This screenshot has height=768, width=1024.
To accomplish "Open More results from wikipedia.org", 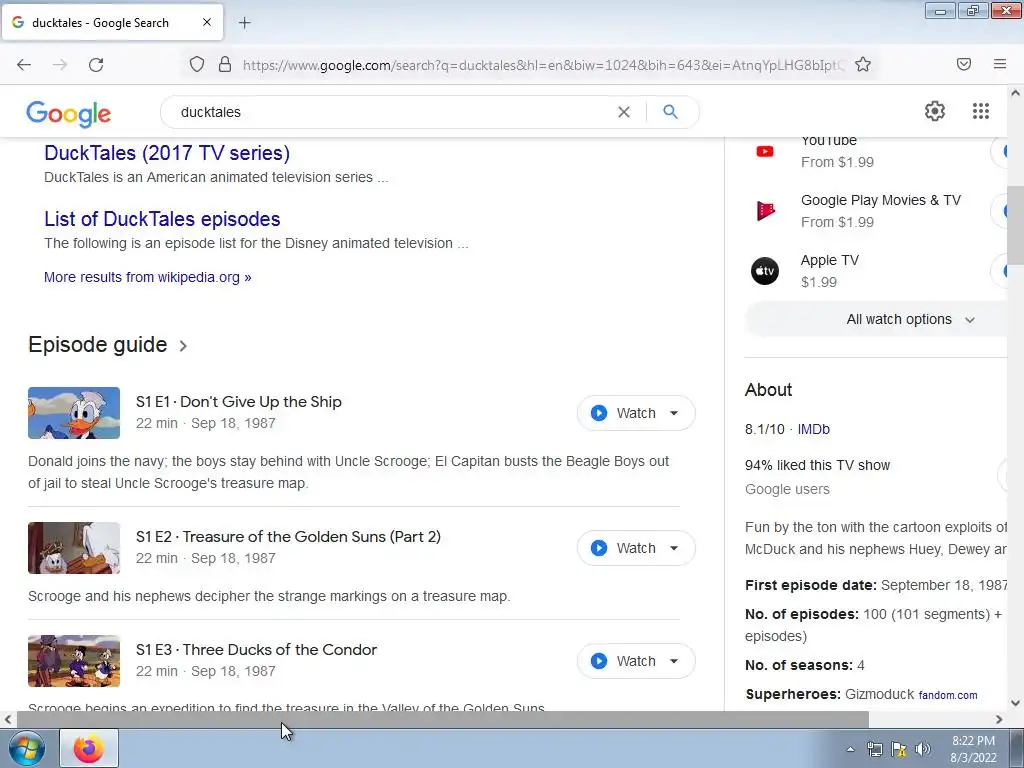I will coord(148,277).
